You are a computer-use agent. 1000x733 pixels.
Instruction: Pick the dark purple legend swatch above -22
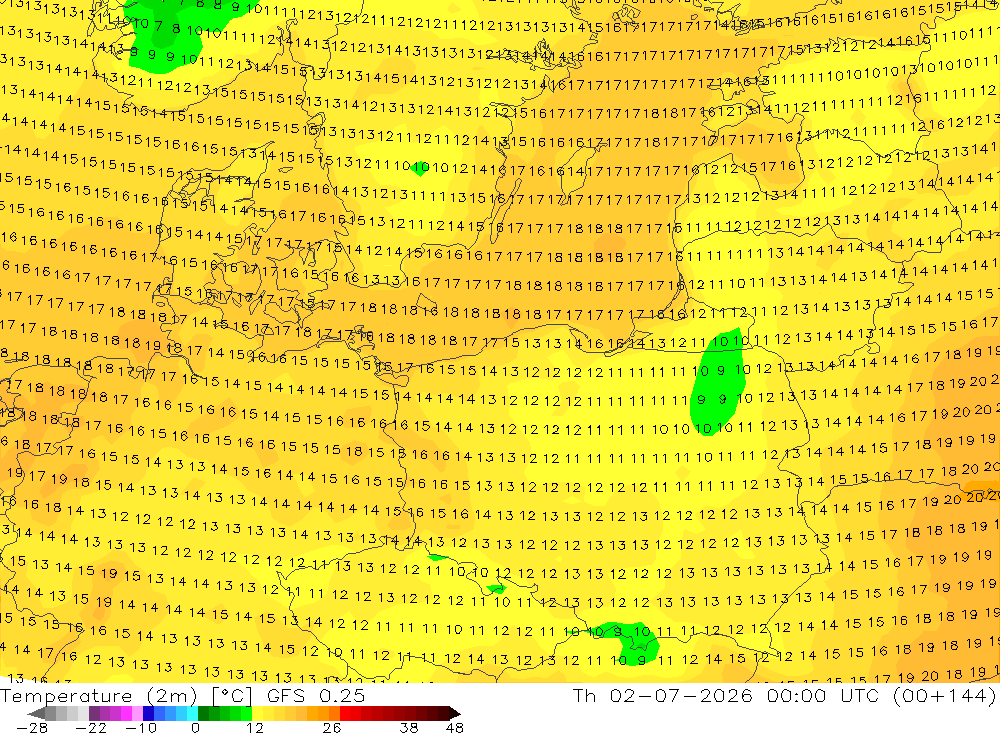point(94,713)
